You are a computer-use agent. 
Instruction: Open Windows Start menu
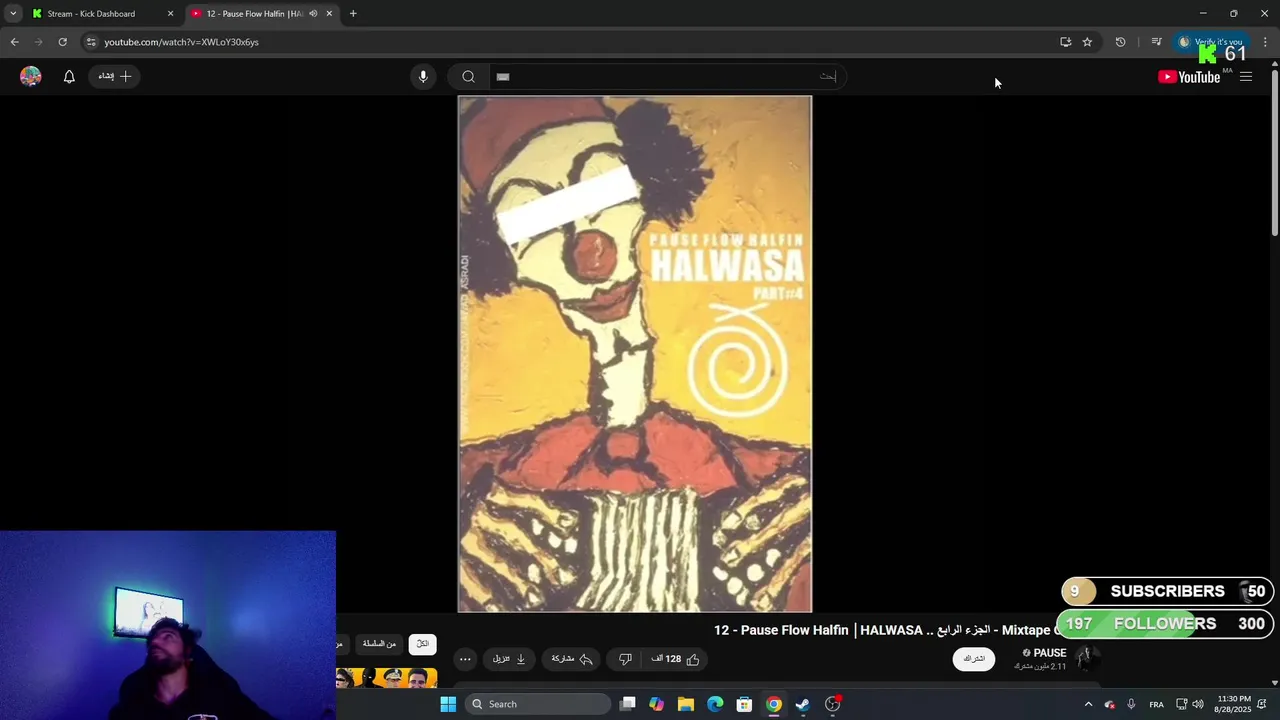(448, 704)
